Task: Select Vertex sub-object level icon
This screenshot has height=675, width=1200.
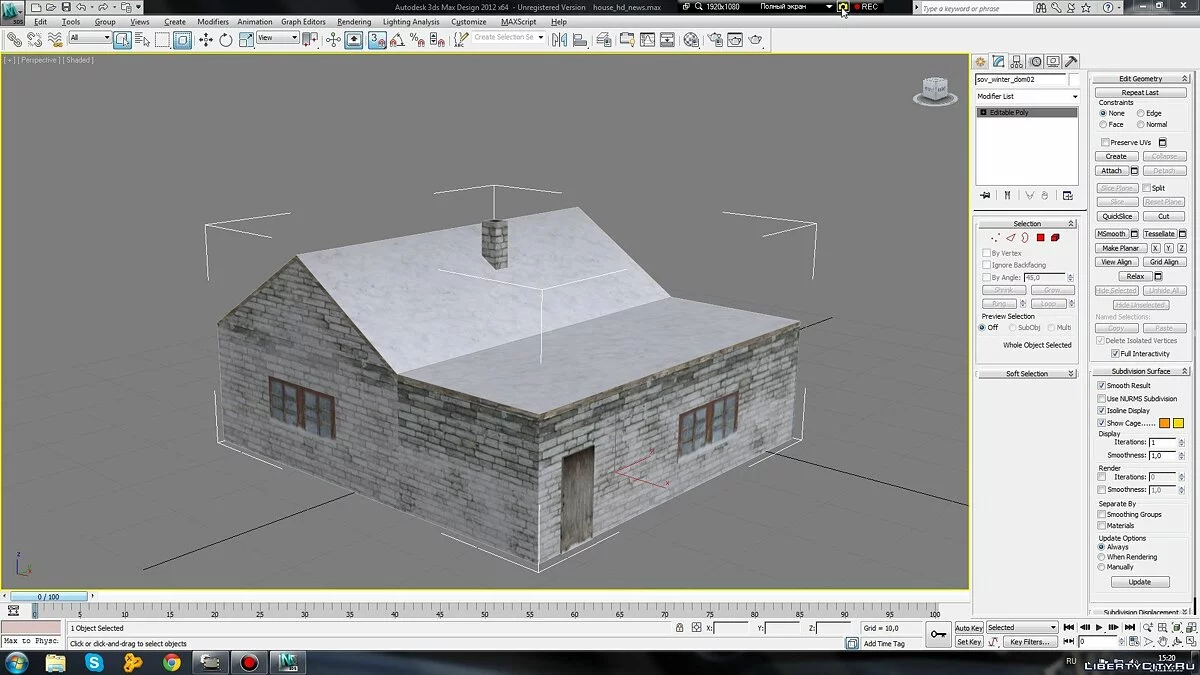Action: 995,238
